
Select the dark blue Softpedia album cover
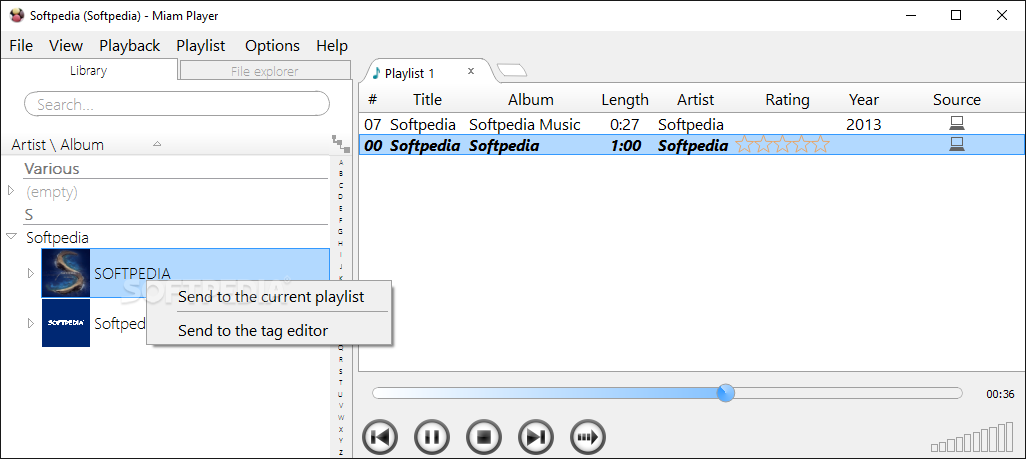pyautogui.click(x=65, y=323)
